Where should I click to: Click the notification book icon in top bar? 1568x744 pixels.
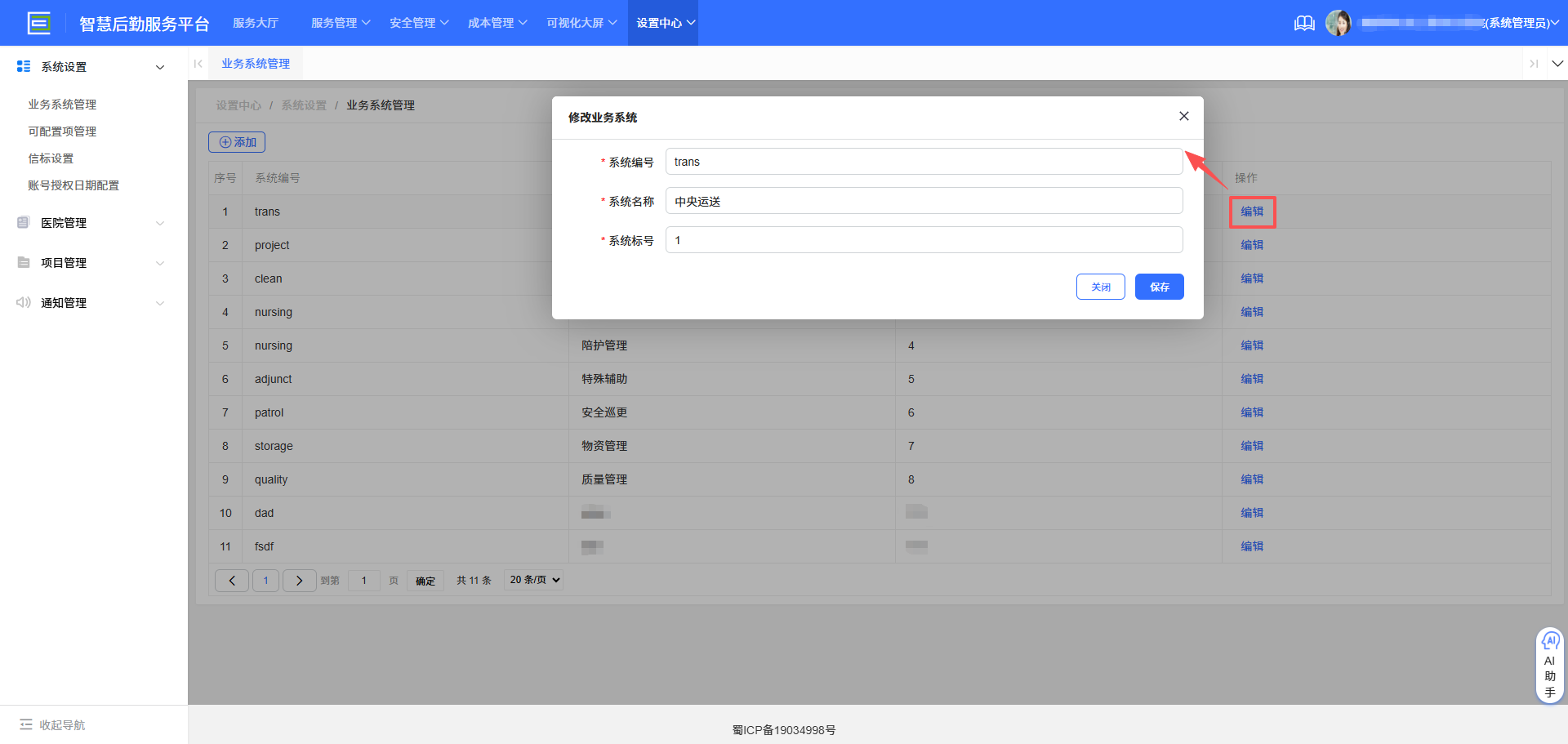pos(1303,23)
